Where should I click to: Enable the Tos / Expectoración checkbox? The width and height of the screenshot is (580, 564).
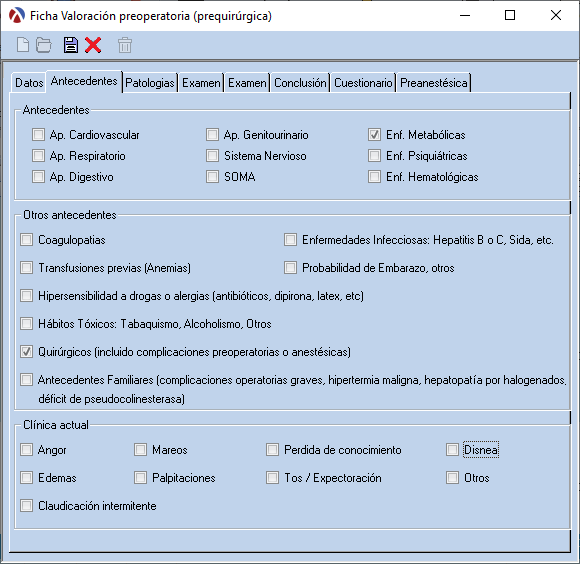click(273, 478)
